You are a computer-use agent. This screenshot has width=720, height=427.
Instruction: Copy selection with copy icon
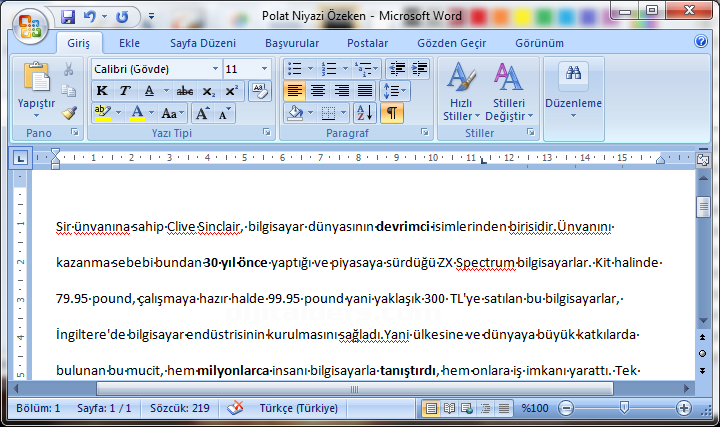[x=69, y=90]
